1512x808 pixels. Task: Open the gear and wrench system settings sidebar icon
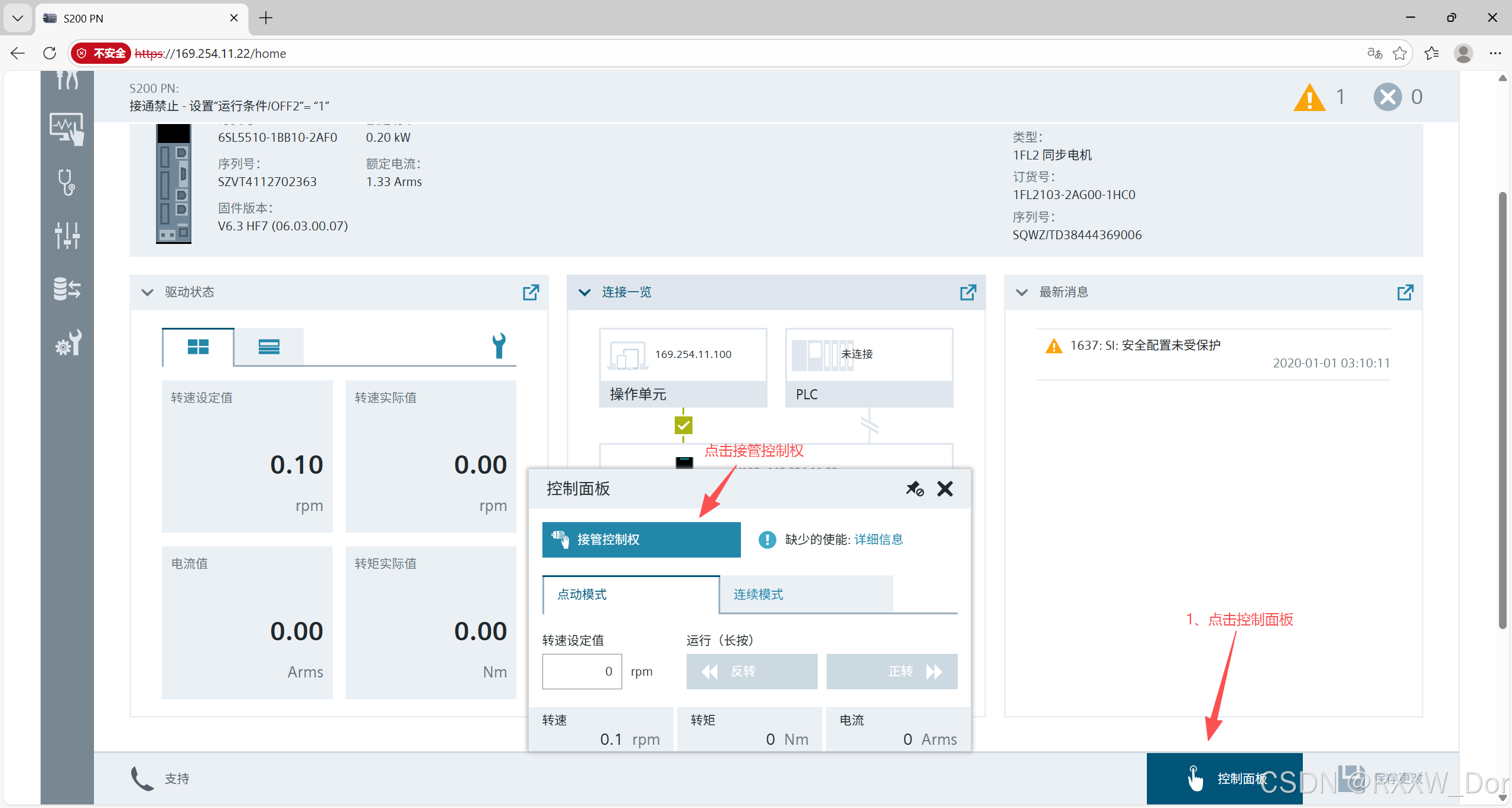67,343
